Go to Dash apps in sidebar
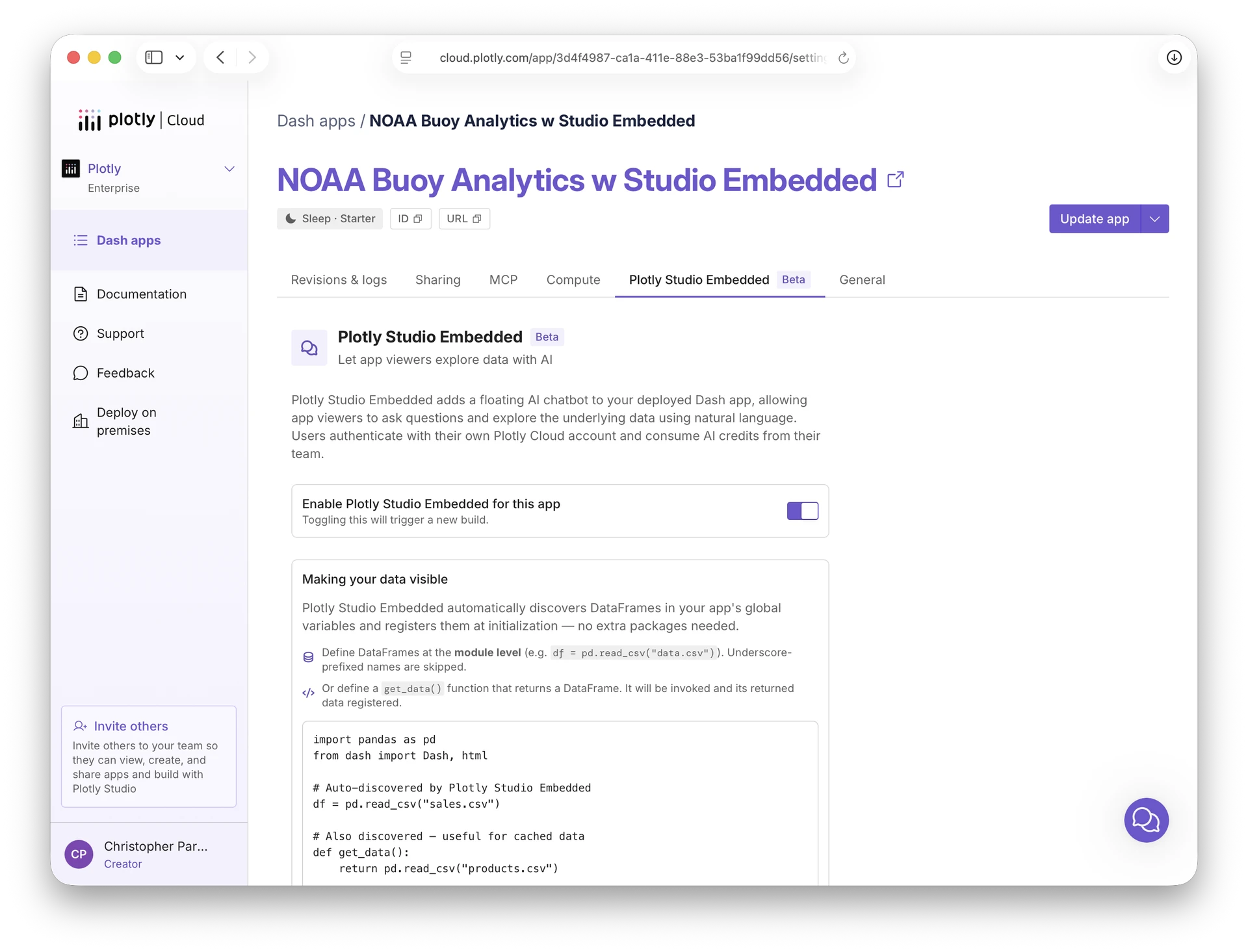The width and height of the screenshot is (1248, 952). pyautogui.click(x=149, y=240)
